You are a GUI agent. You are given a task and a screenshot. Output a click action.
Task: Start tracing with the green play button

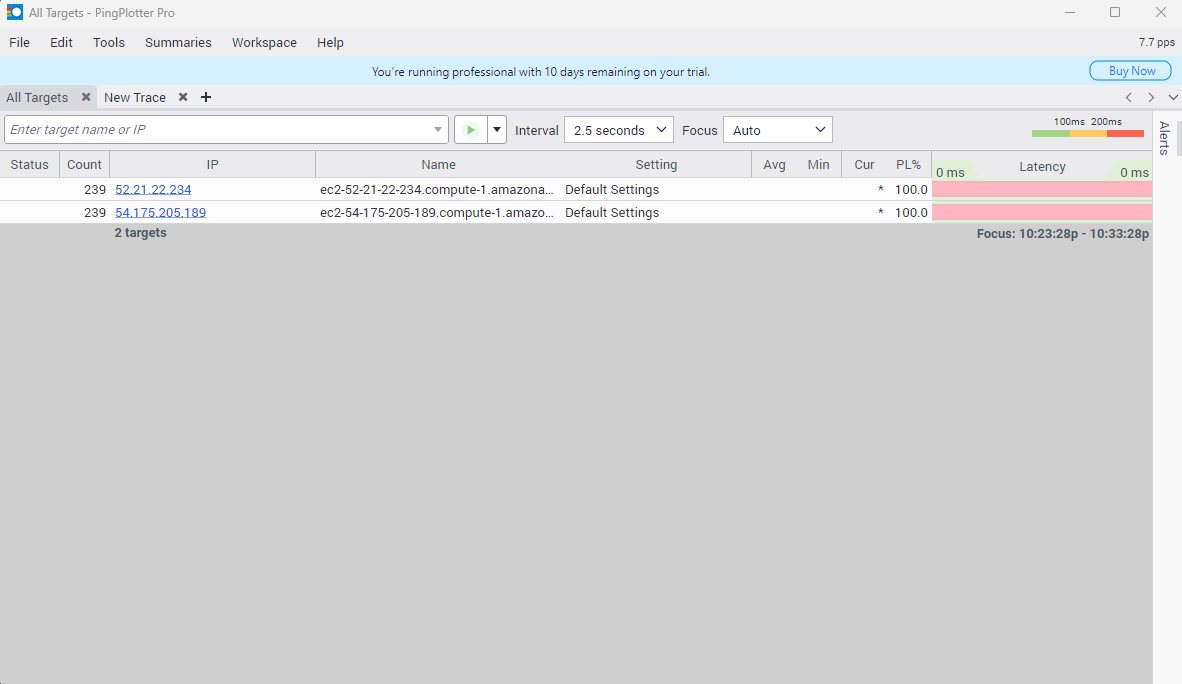pos(470,130)
